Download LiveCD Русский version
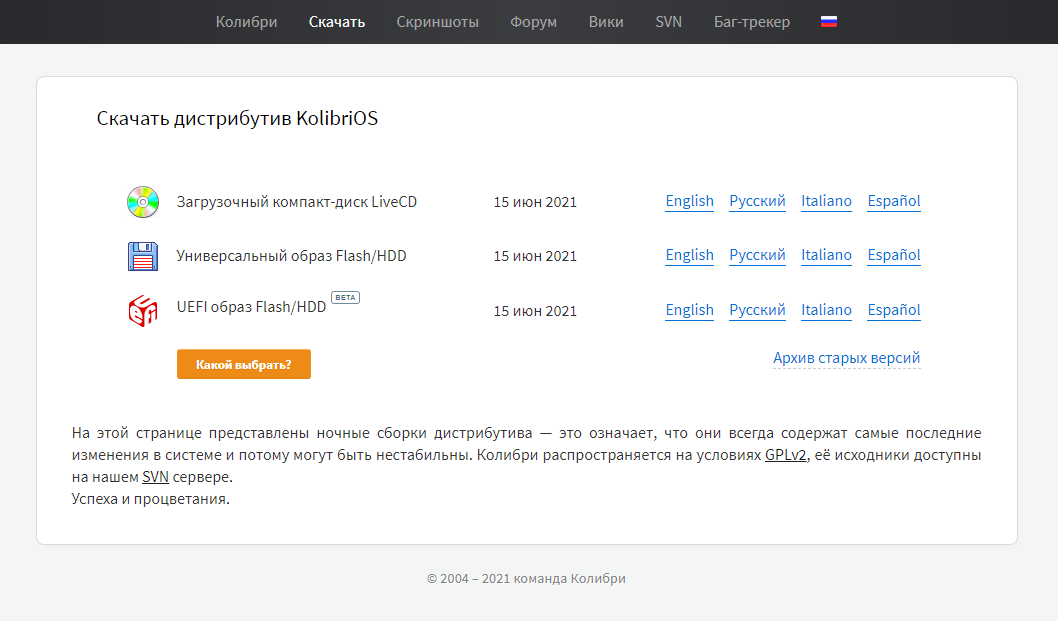Viewport: 1058px width, 621px height. pos(757,201)
